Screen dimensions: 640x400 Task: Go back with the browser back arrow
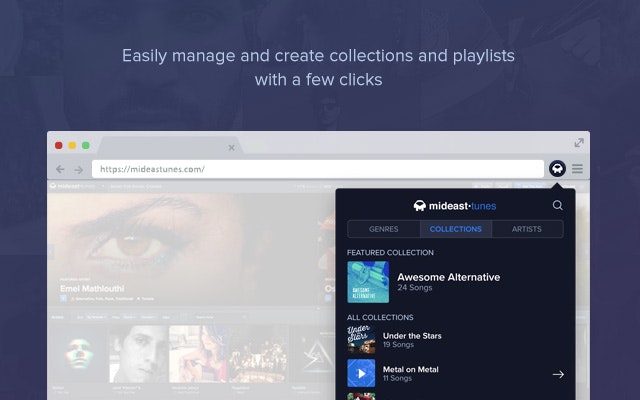click(60, 169)
